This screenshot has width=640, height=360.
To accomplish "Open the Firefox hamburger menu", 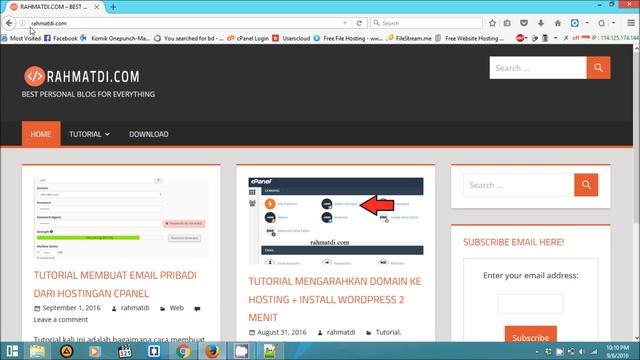I will (631, 23).
